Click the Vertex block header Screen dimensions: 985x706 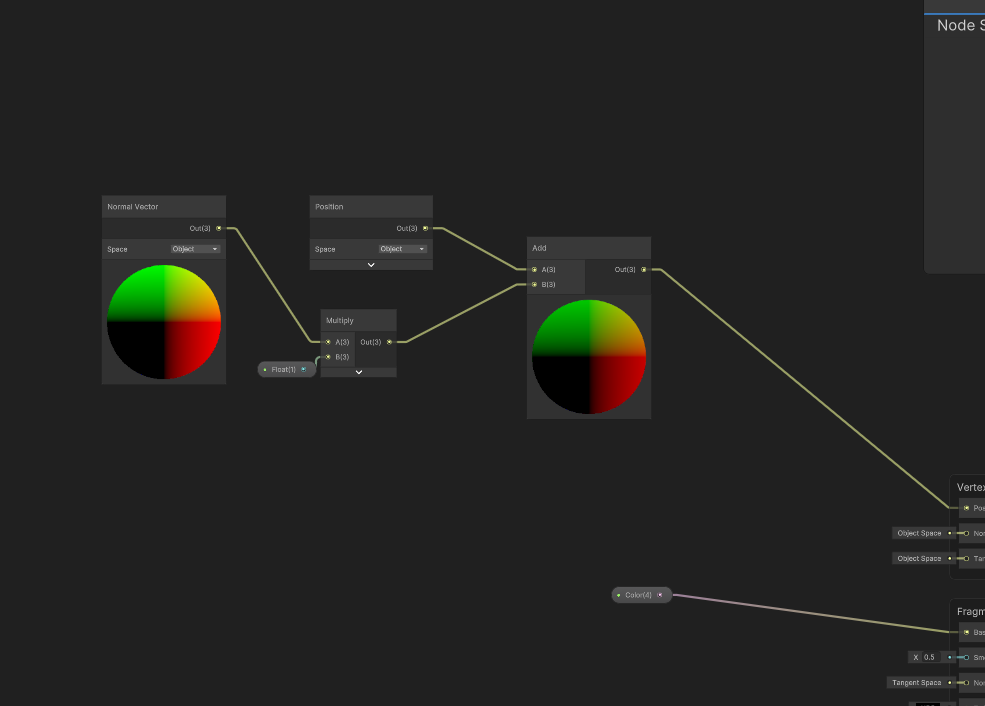pyautogui.click(x=971, y=487)
